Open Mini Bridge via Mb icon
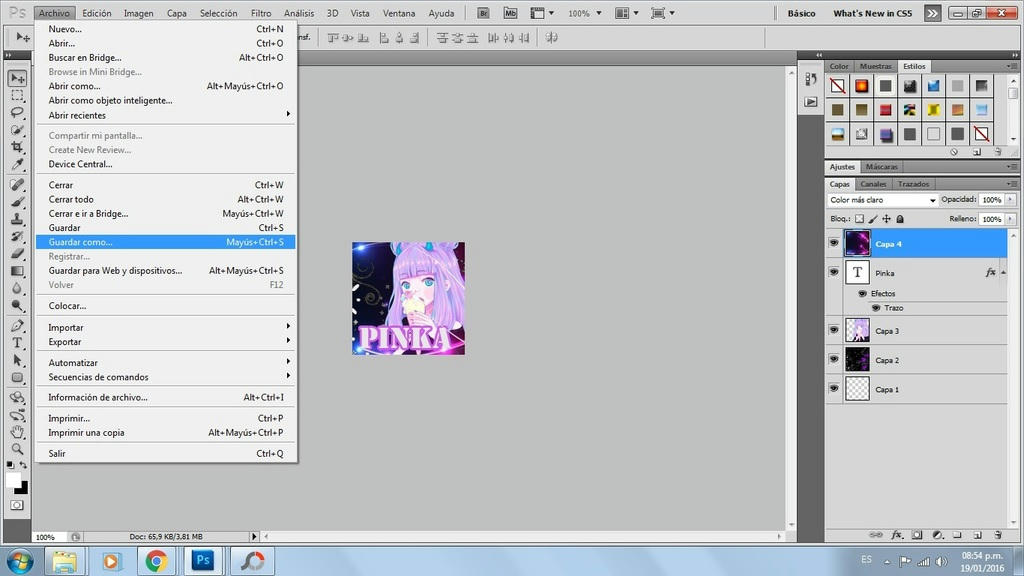This screenshot has width=1024, height=576. (x=510, y=13)
